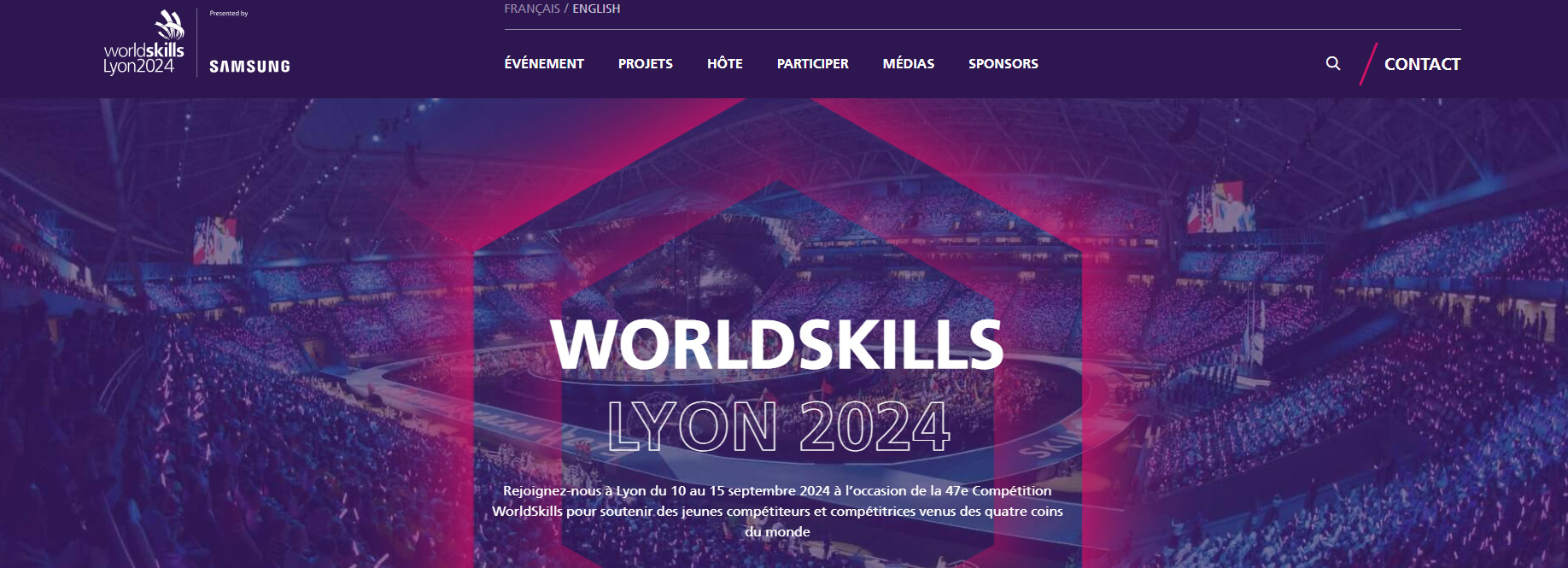Click the search magnifier icon
Screen dimensions: 1568x568
[1332, 63]
